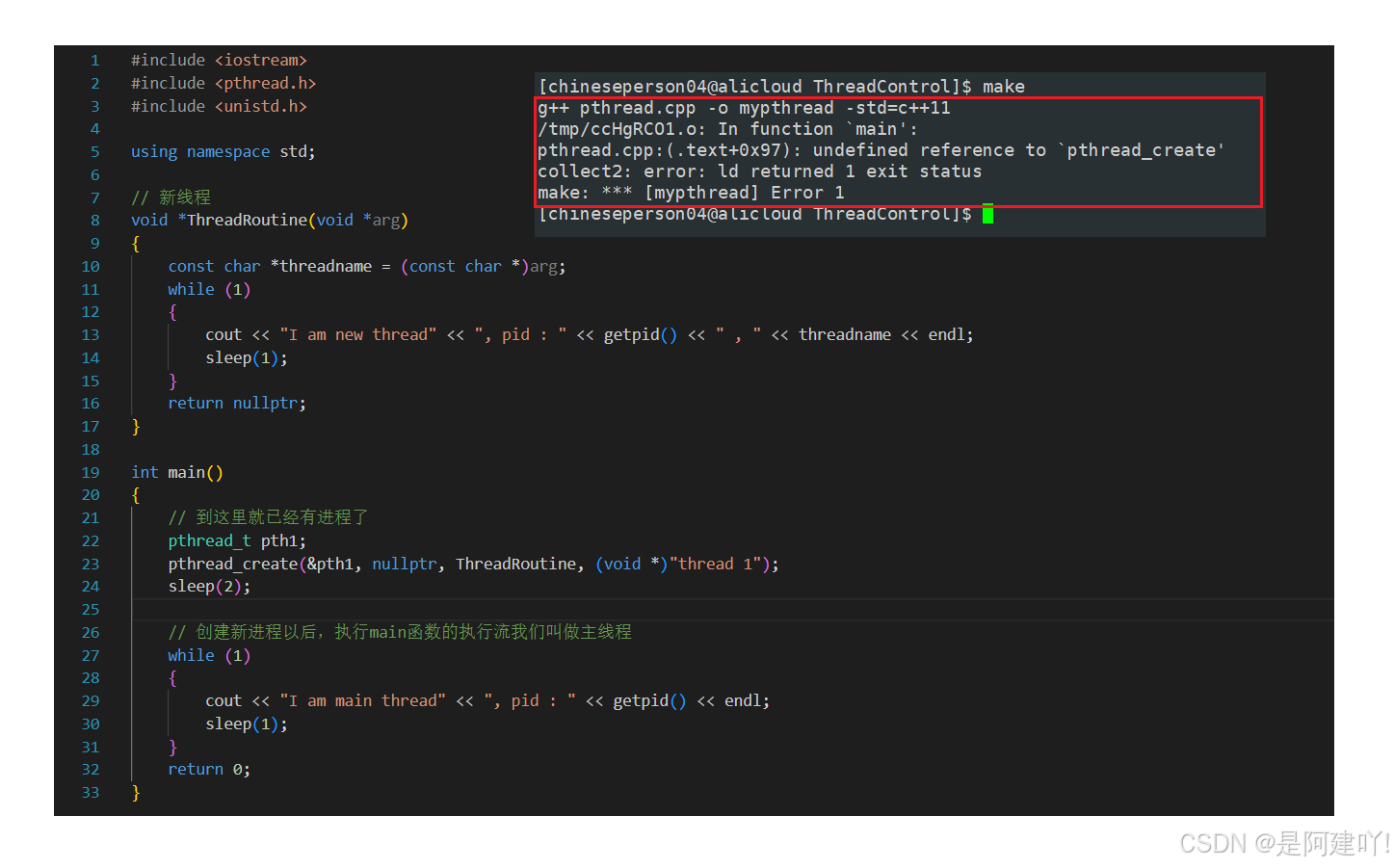The image size is (1394, 868).
Task: Click the terminal 'make' command line
Action: click(x=781, y=87)
